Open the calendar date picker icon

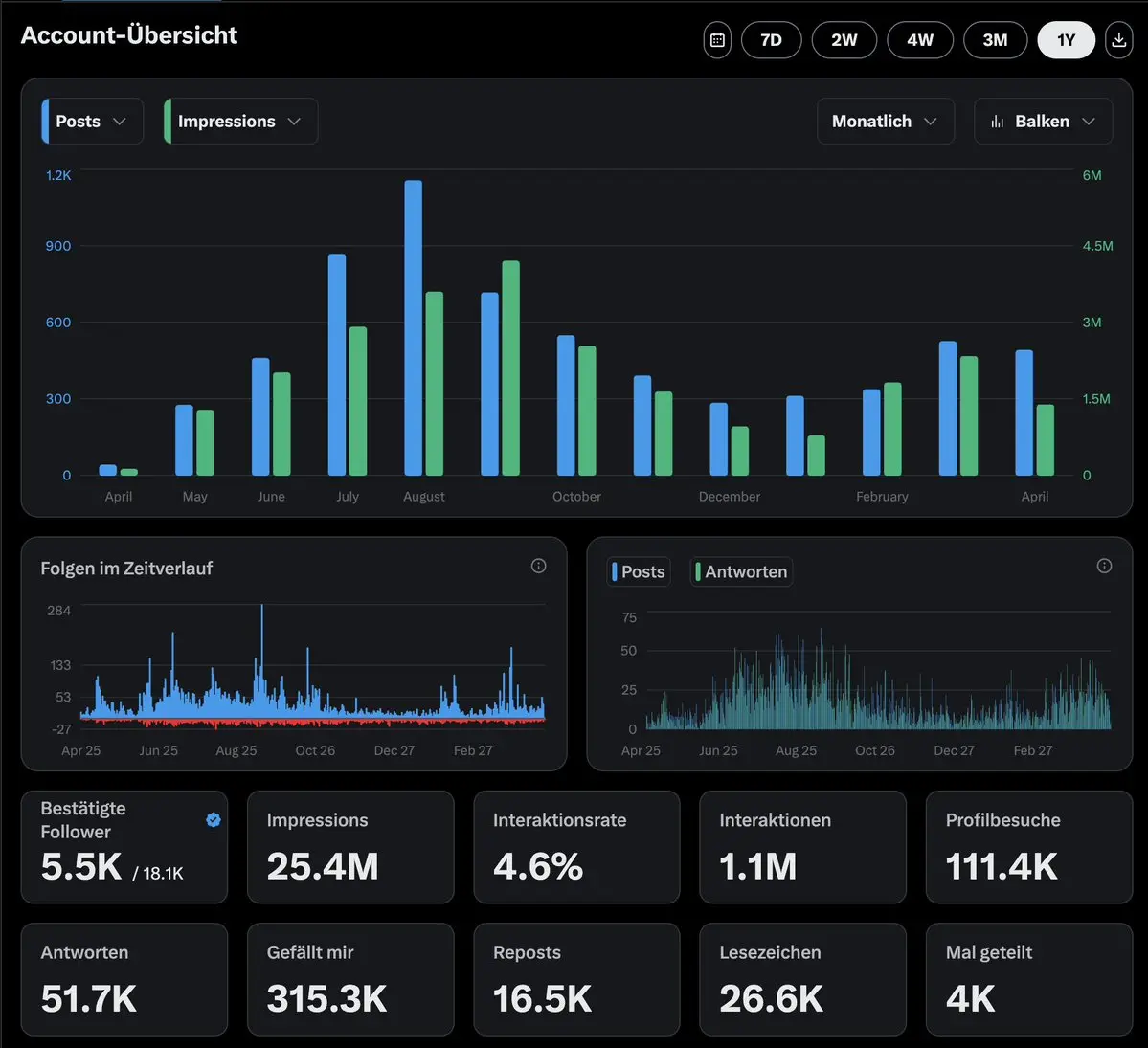(x=717, y=40)
